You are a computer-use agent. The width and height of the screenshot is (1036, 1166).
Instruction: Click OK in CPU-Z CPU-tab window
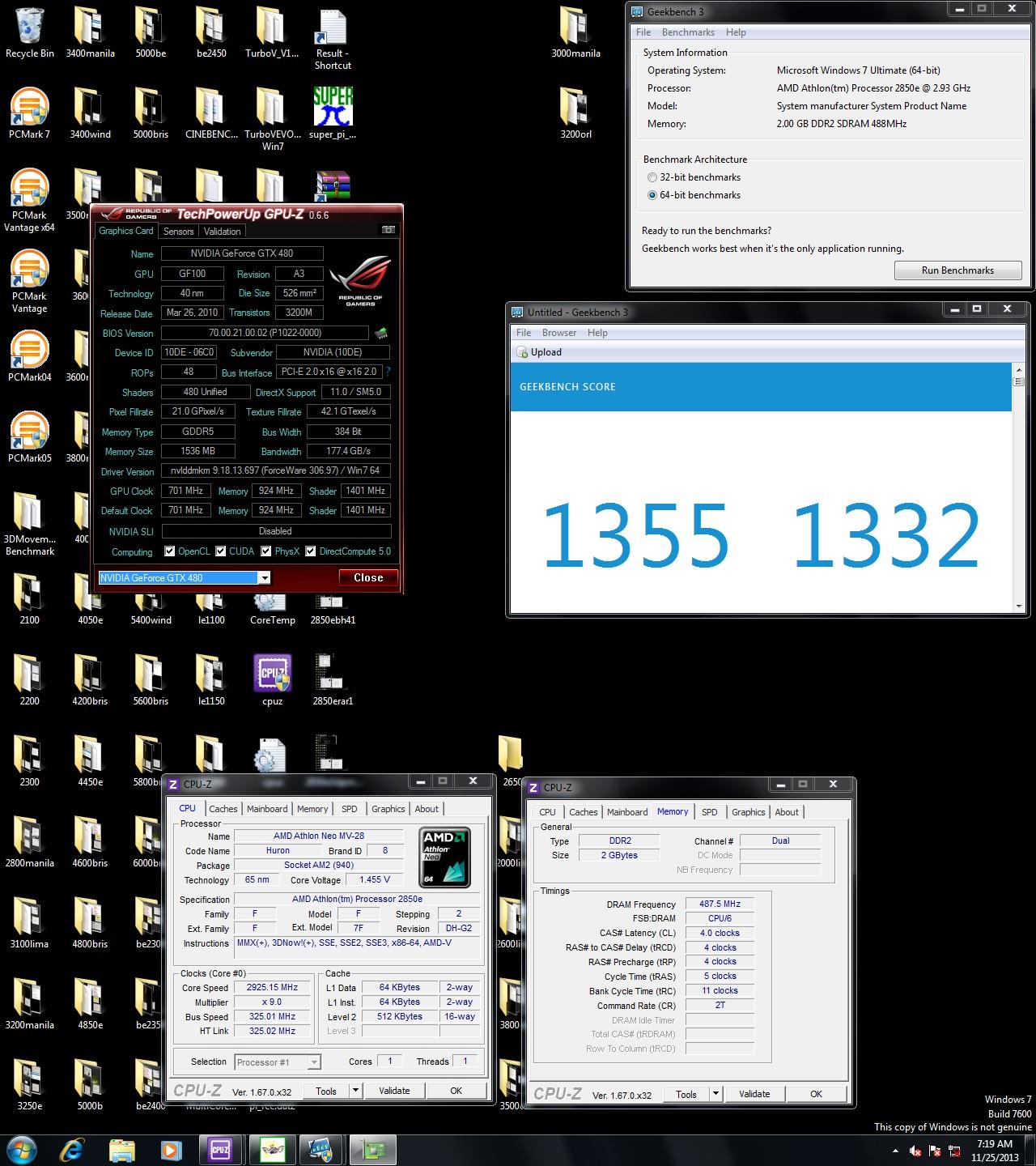coord(456,1091)
